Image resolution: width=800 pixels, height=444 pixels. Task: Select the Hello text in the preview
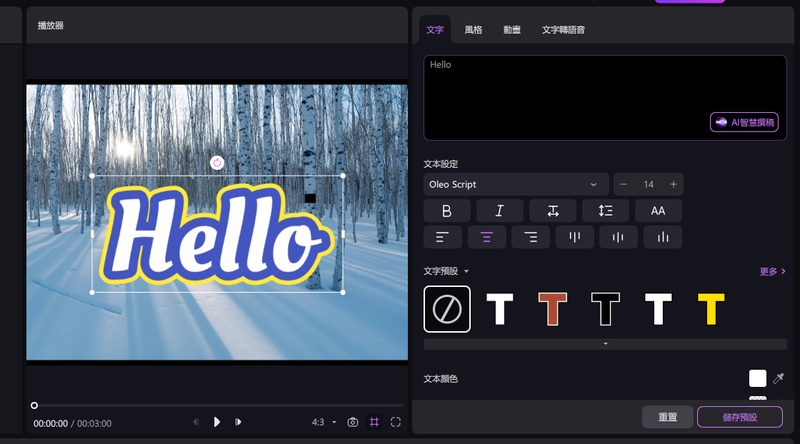(x=216, y=235)
